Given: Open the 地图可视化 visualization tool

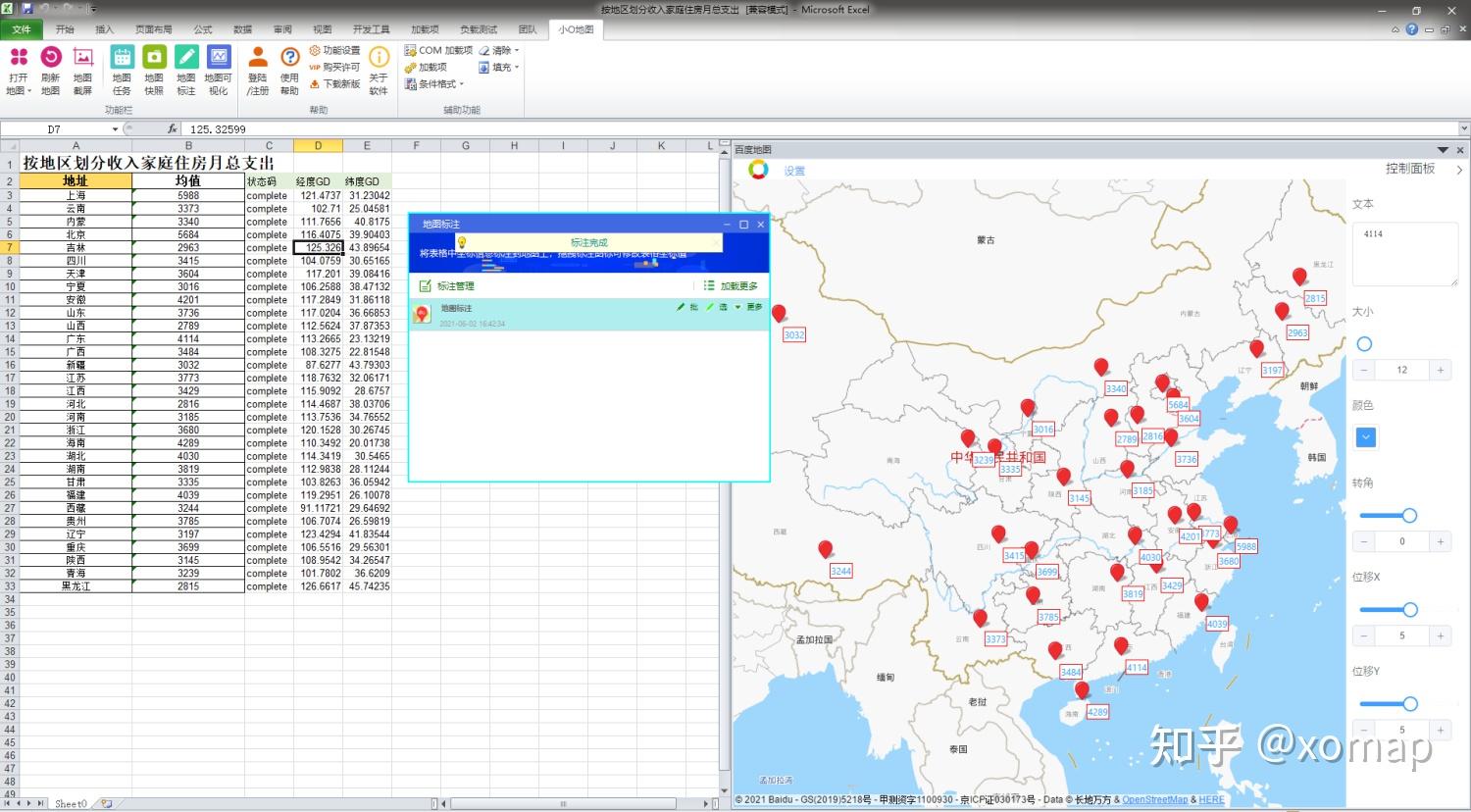Looking at the screenshot, I should click(219, 59).
